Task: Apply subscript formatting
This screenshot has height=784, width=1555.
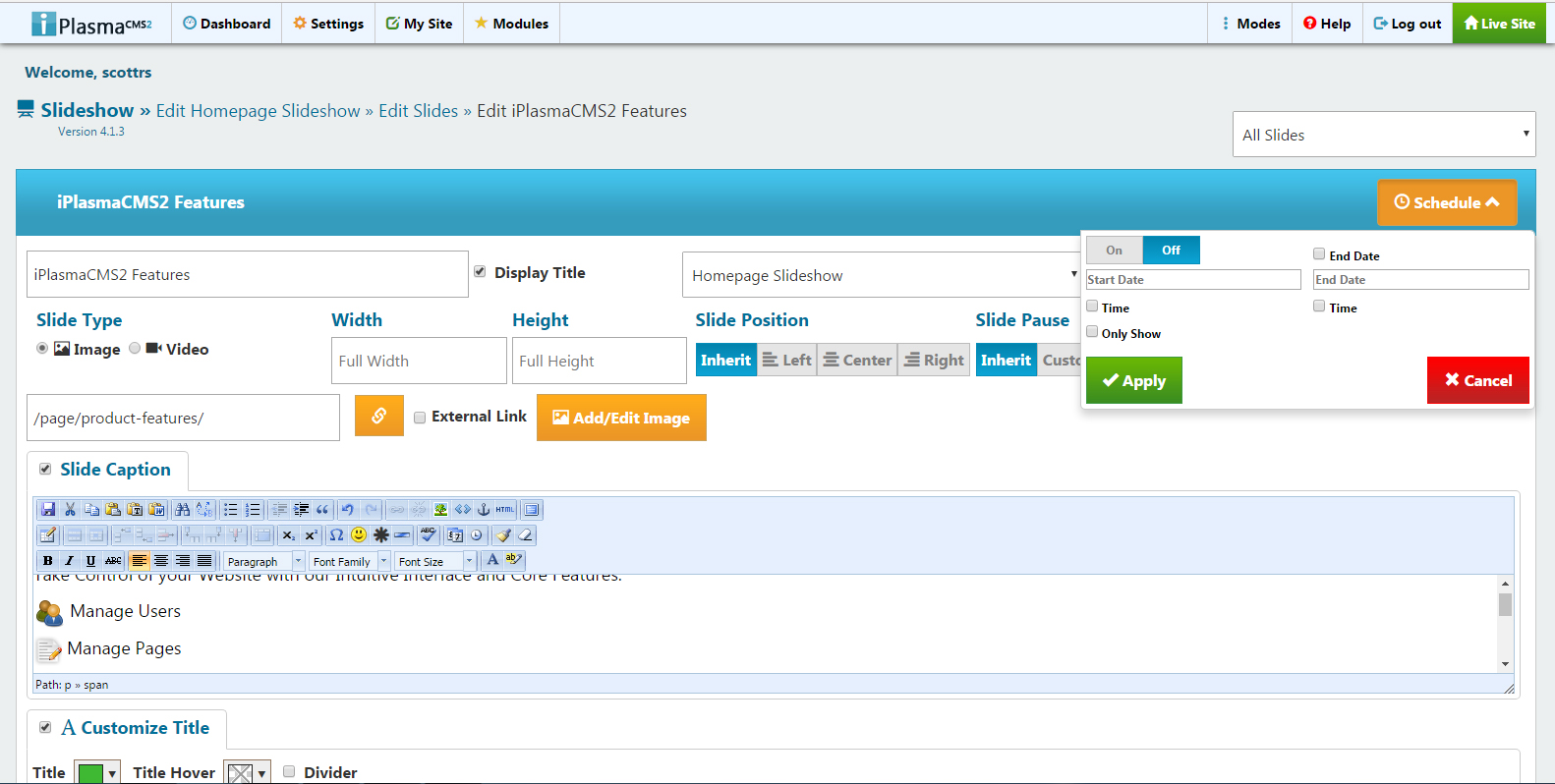Action: click(x=288, y=534)
